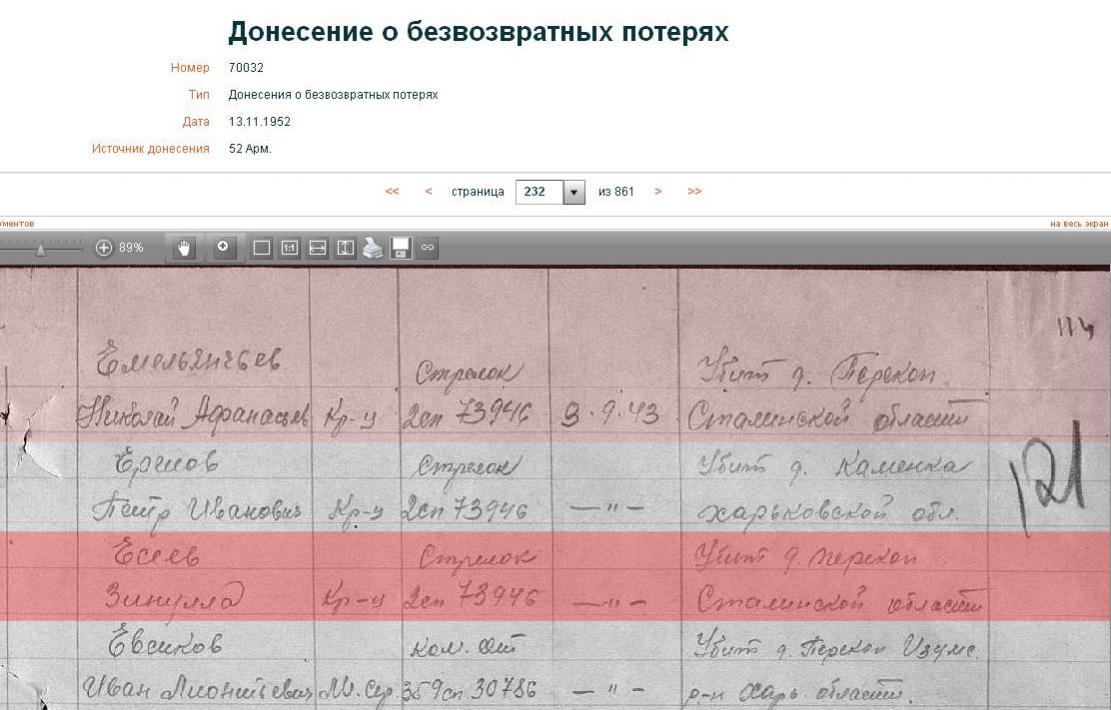Click the label 'Источник донесения'
This screenshot has width=1111, height=710.
pyautogui.click(x=150, y=149)
